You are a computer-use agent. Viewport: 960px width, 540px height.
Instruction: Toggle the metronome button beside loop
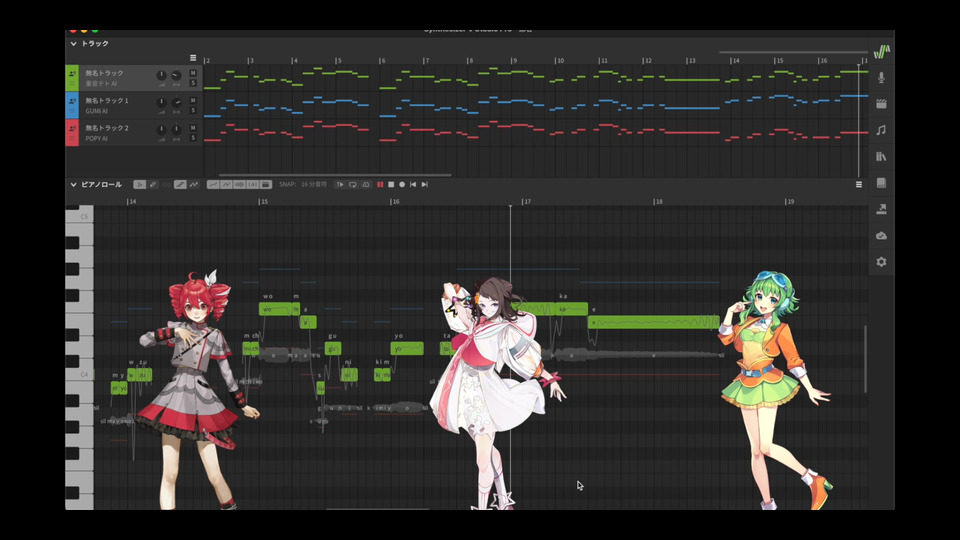pos(366,184)
